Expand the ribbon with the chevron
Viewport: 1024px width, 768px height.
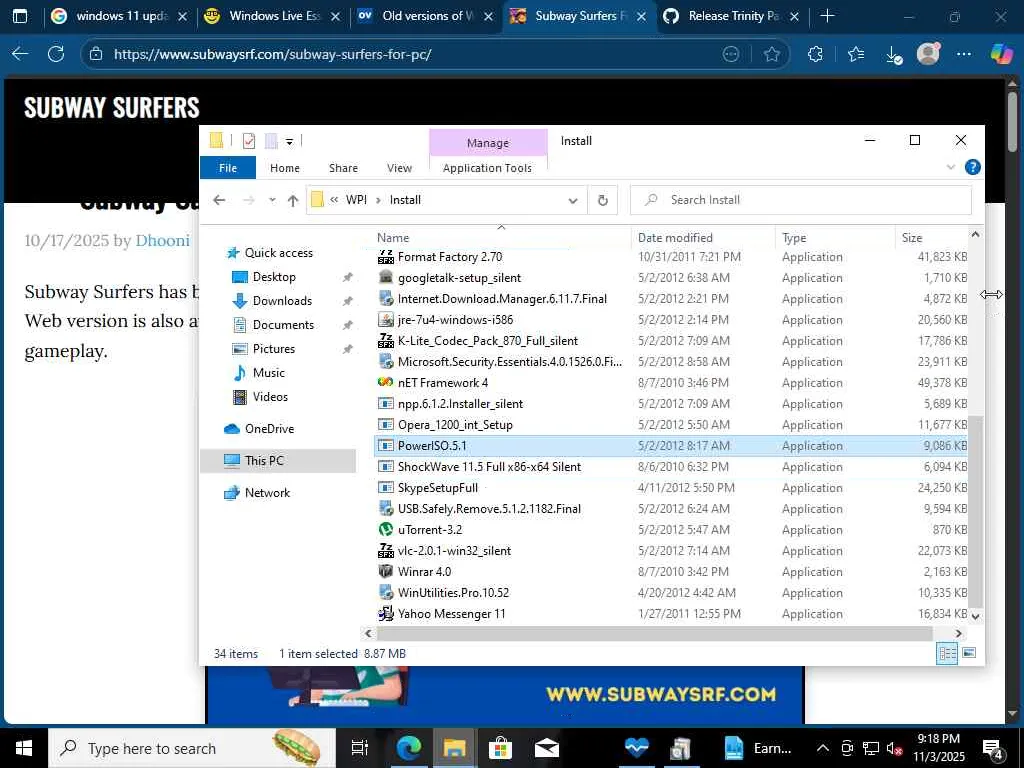point(951,167)
